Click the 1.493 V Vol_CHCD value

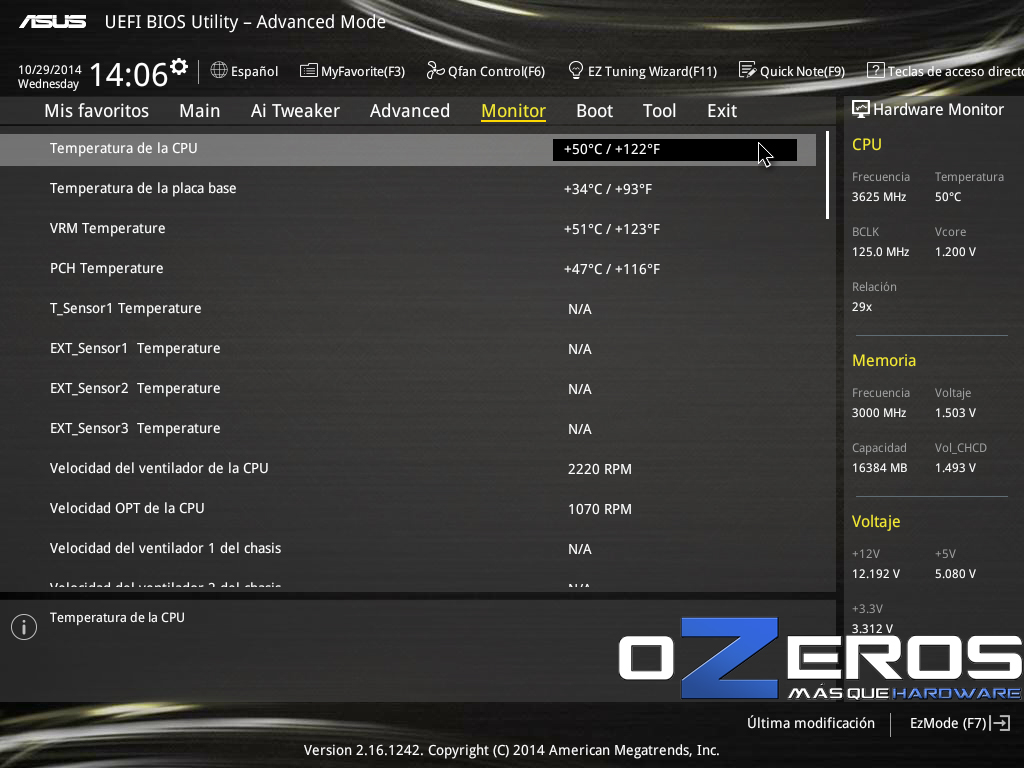955,468
